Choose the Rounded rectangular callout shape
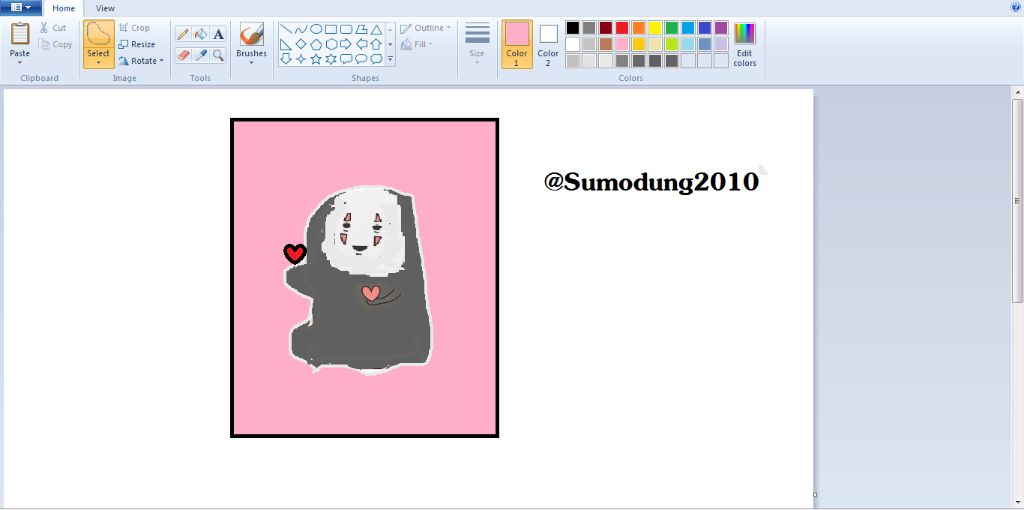 tap(346, 59)
